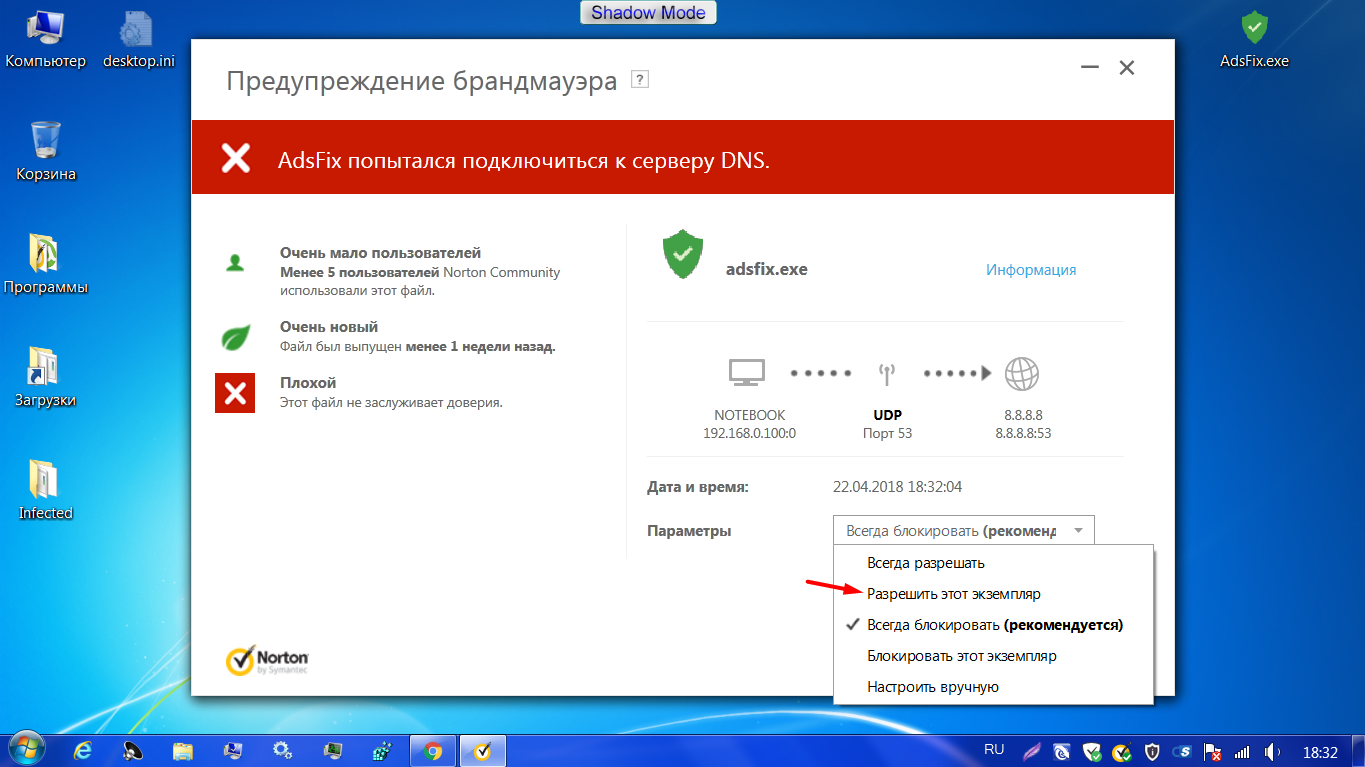Open the Windows Explorer folder taskbar icon
1365x767 pixels.
[183, 751]
